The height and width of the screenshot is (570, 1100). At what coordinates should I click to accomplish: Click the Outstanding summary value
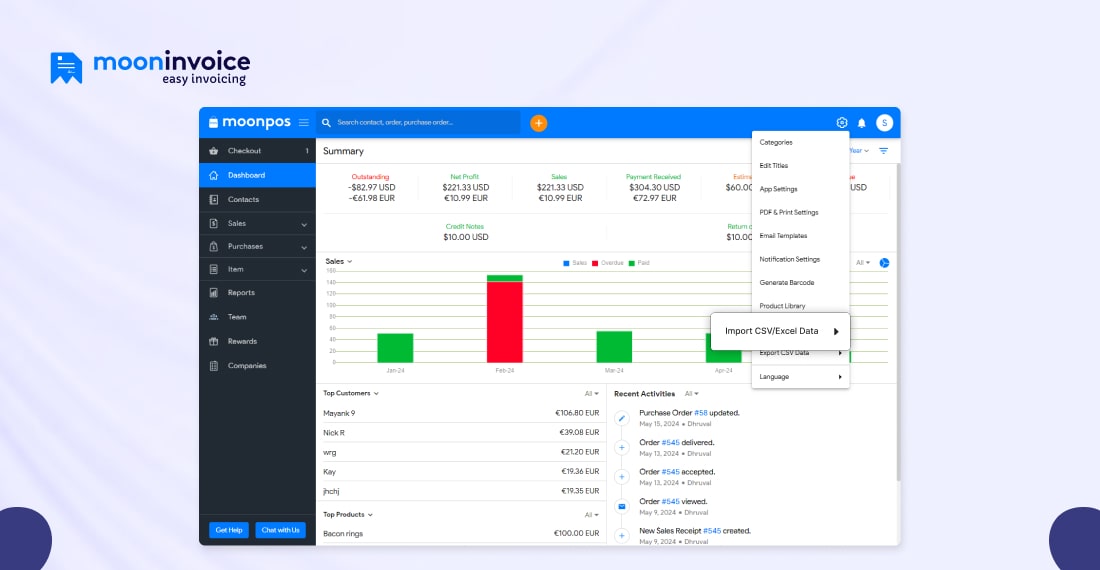[x=371, y=193]
